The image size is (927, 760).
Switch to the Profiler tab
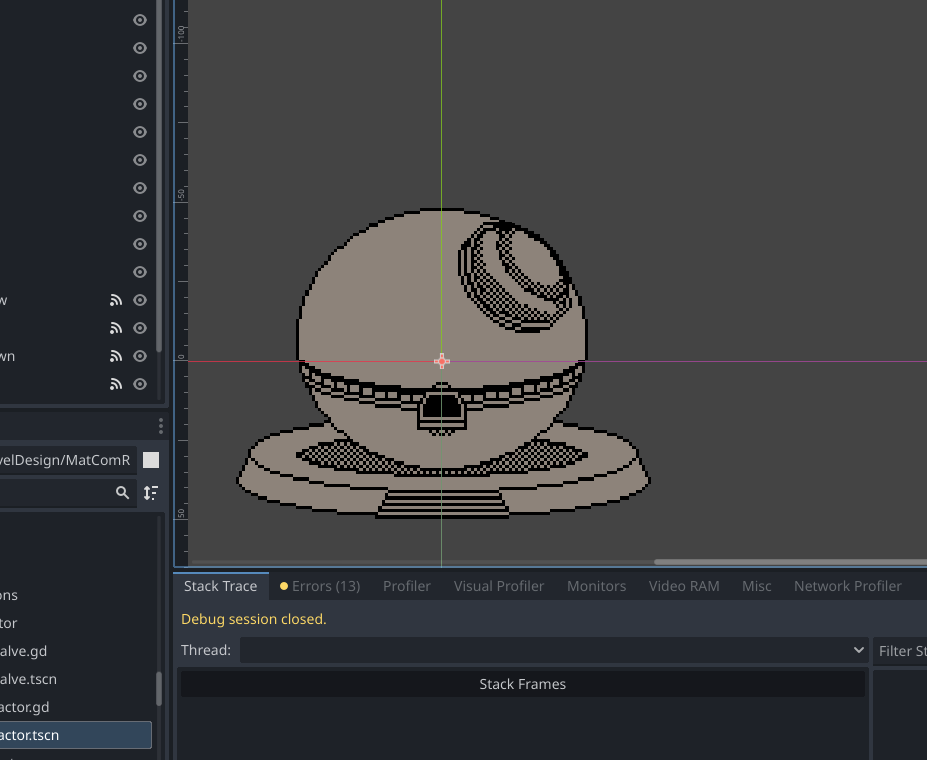[407, 586]
